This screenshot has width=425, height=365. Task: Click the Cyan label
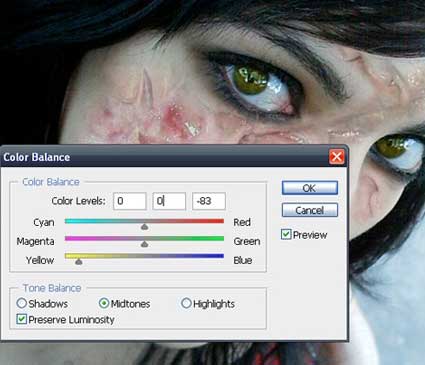pyautogui.click(x=44, y=222)
